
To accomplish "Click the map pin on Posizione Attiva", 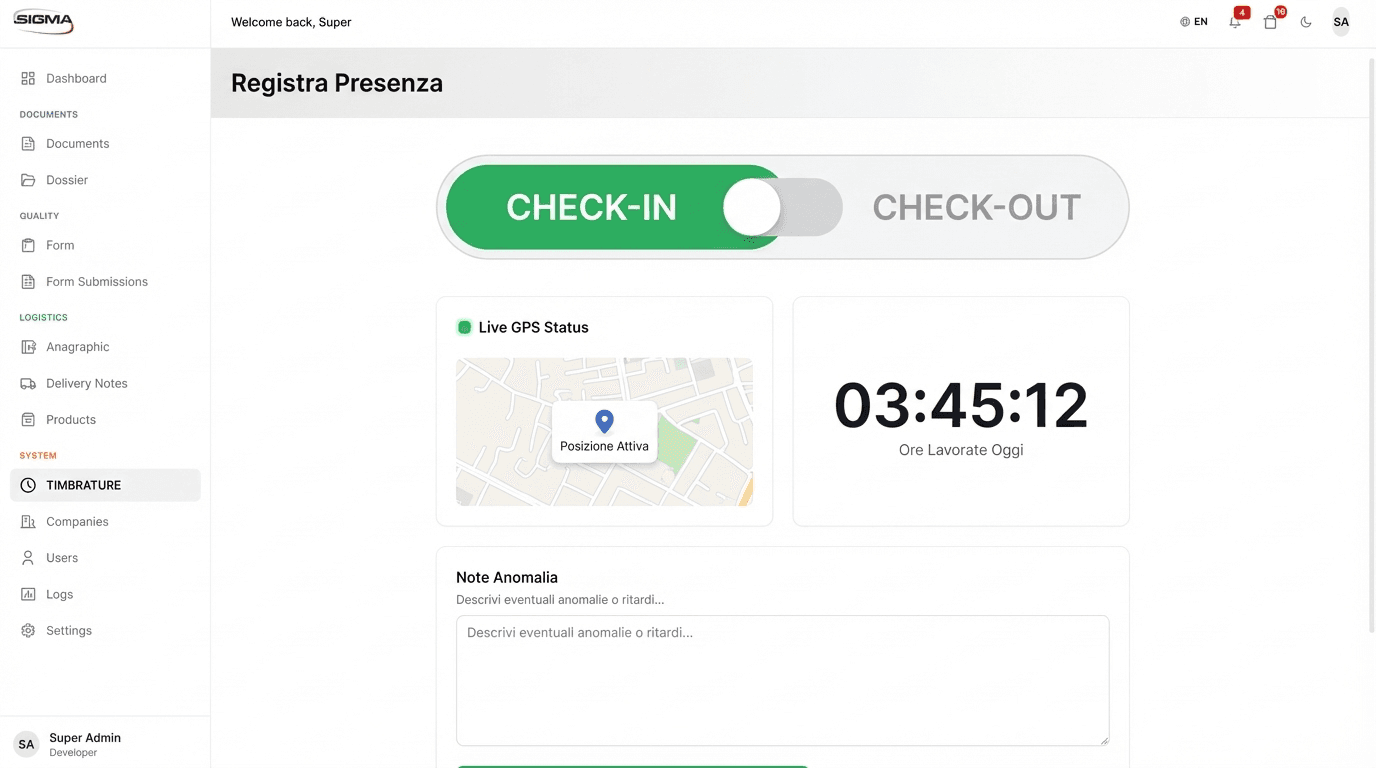I will pos(604,421).
